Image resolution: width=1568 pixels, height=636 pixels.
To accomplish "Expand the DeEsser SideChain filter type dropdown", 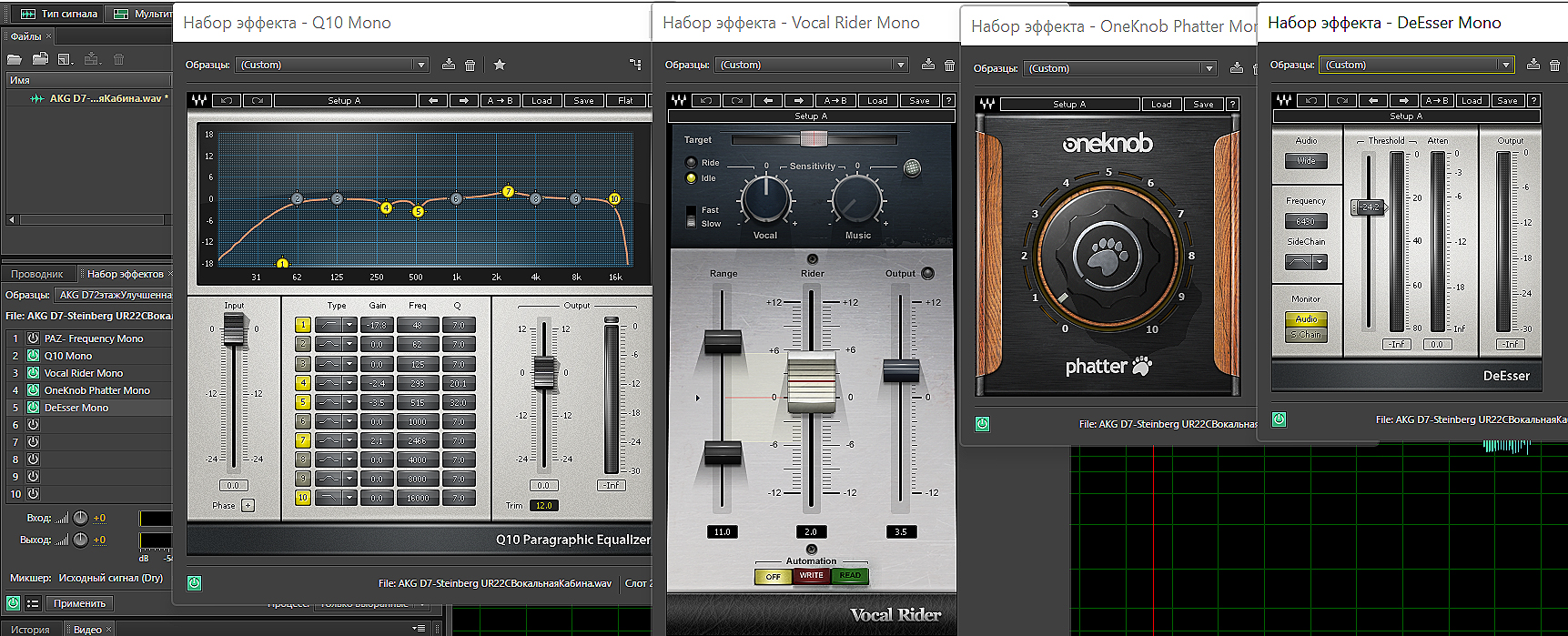I will pos(1320,262).
